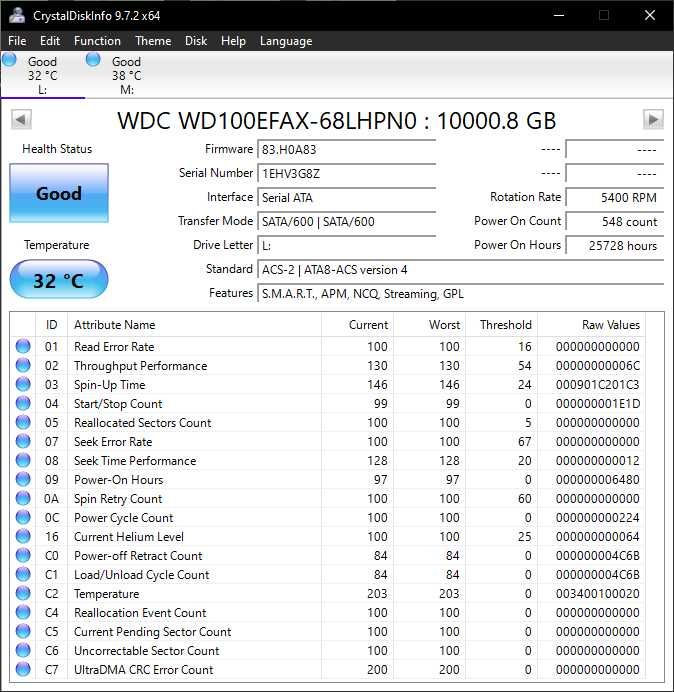Click status orb for Seek Time Performance
Screen dimensions: 674x692
23,460
